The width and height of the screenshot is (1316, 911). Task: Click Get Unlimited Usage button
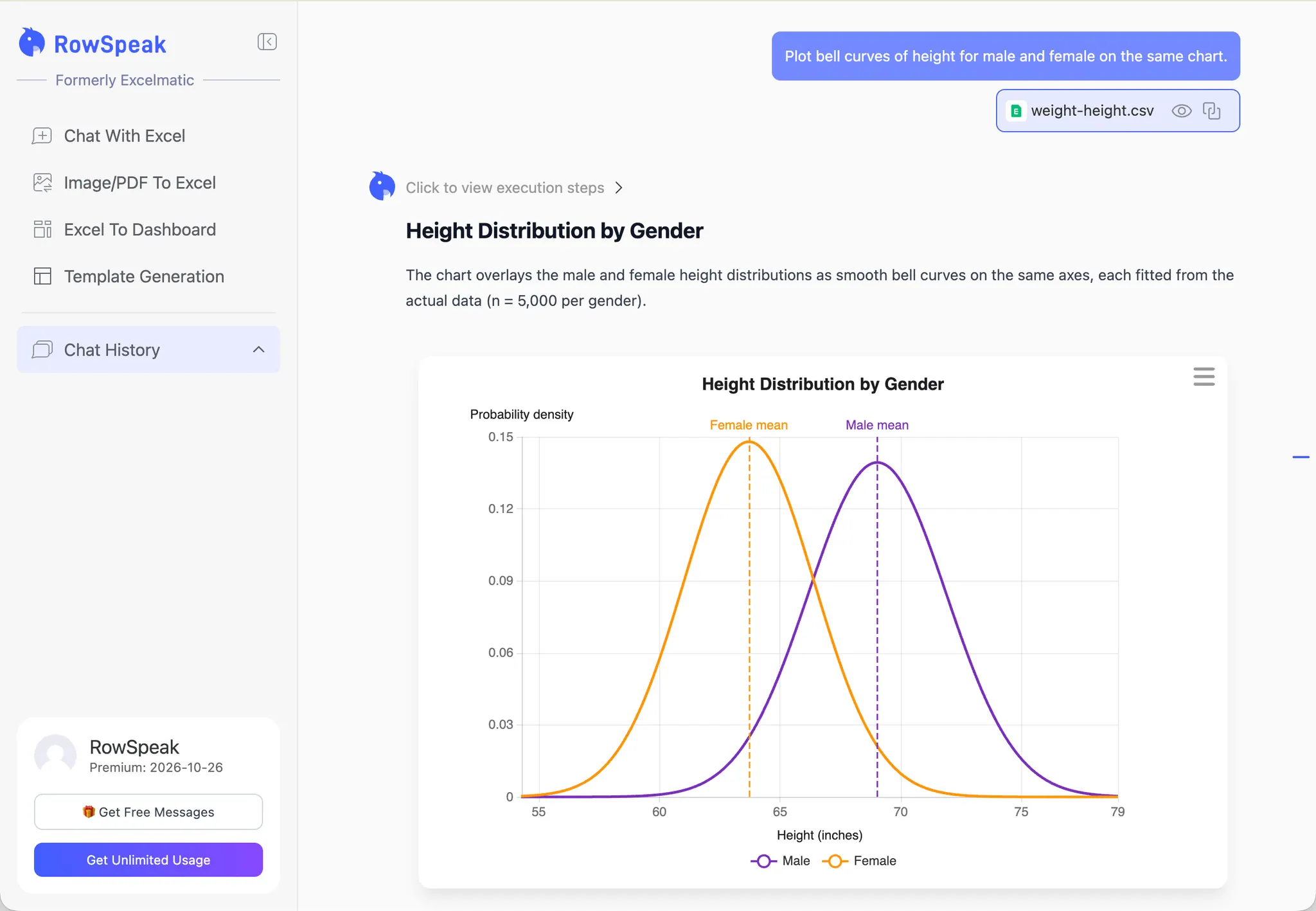tap(148, 860)
